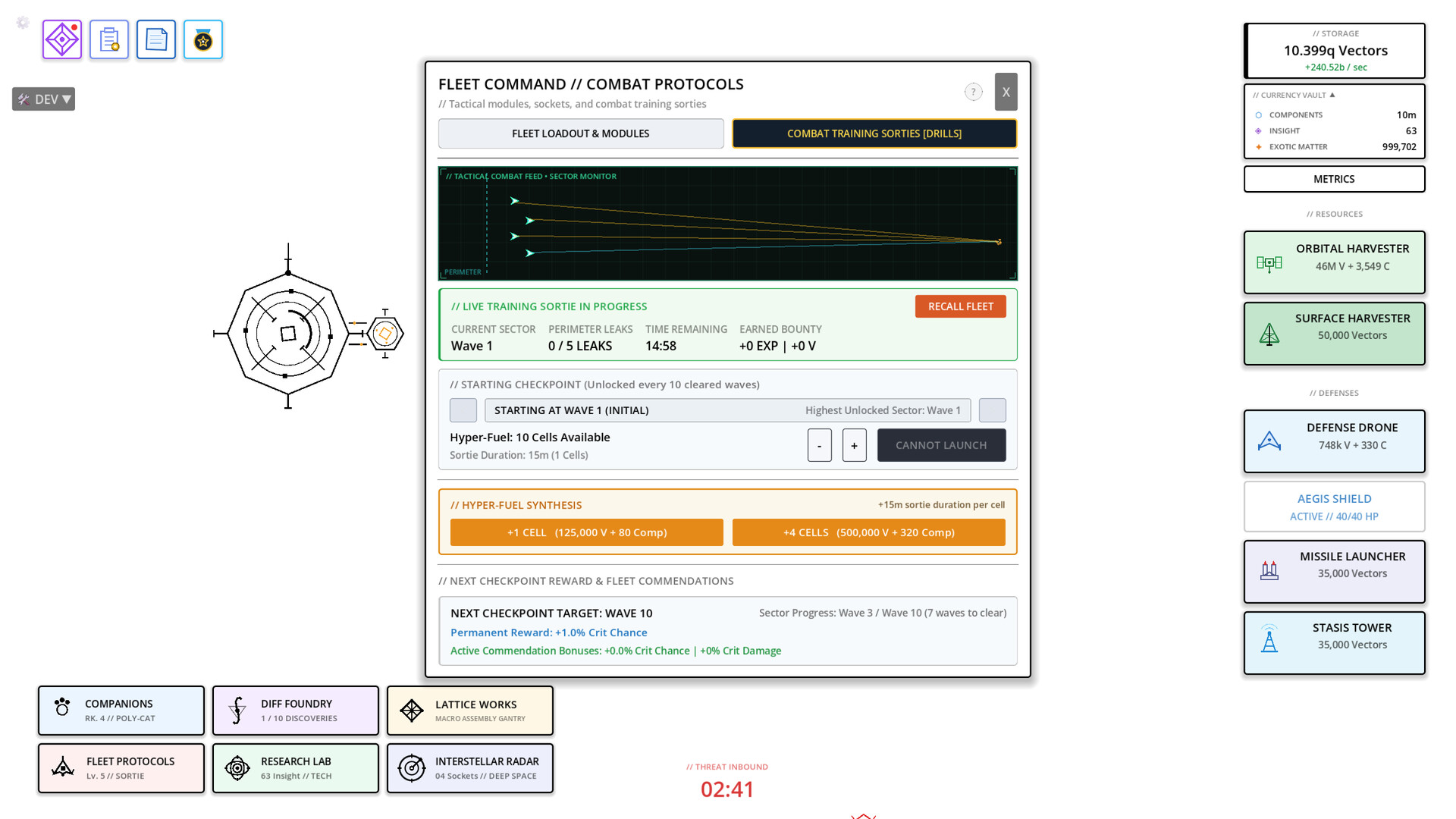Click the Lattice Works diamond icon
Screen dimensions: 1456x819
(412, 711)
